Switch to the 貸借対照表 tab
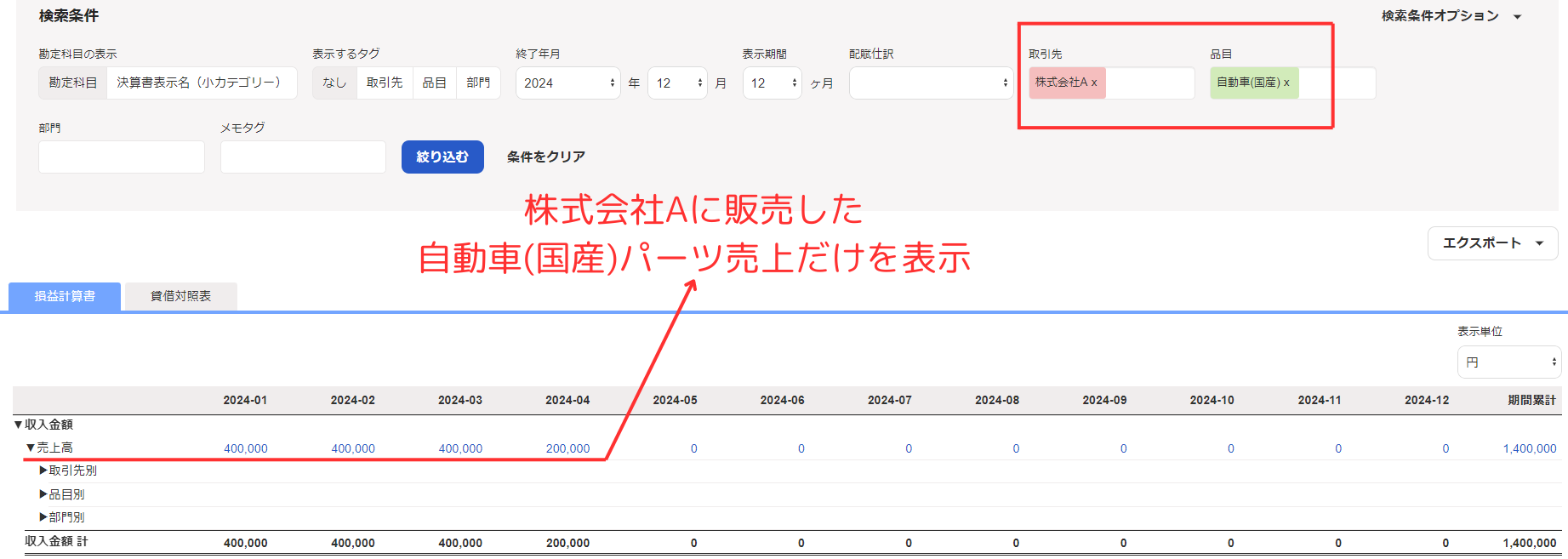This screenshot has width=1568, height=559. 180,296
